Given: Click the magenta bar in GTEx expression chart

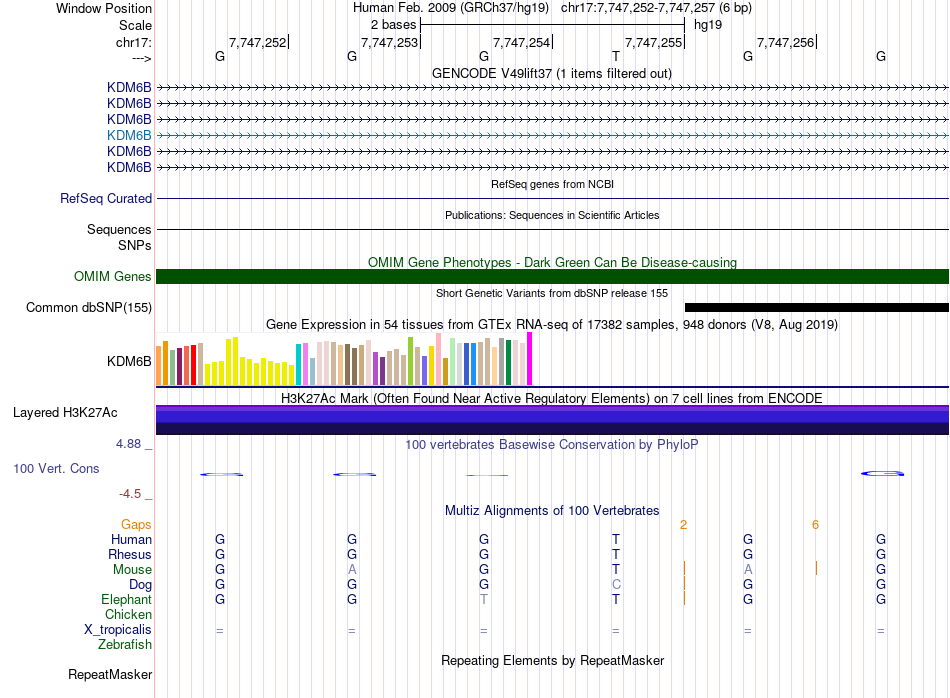Looking at the screenshot, I should tap(530, 359).
